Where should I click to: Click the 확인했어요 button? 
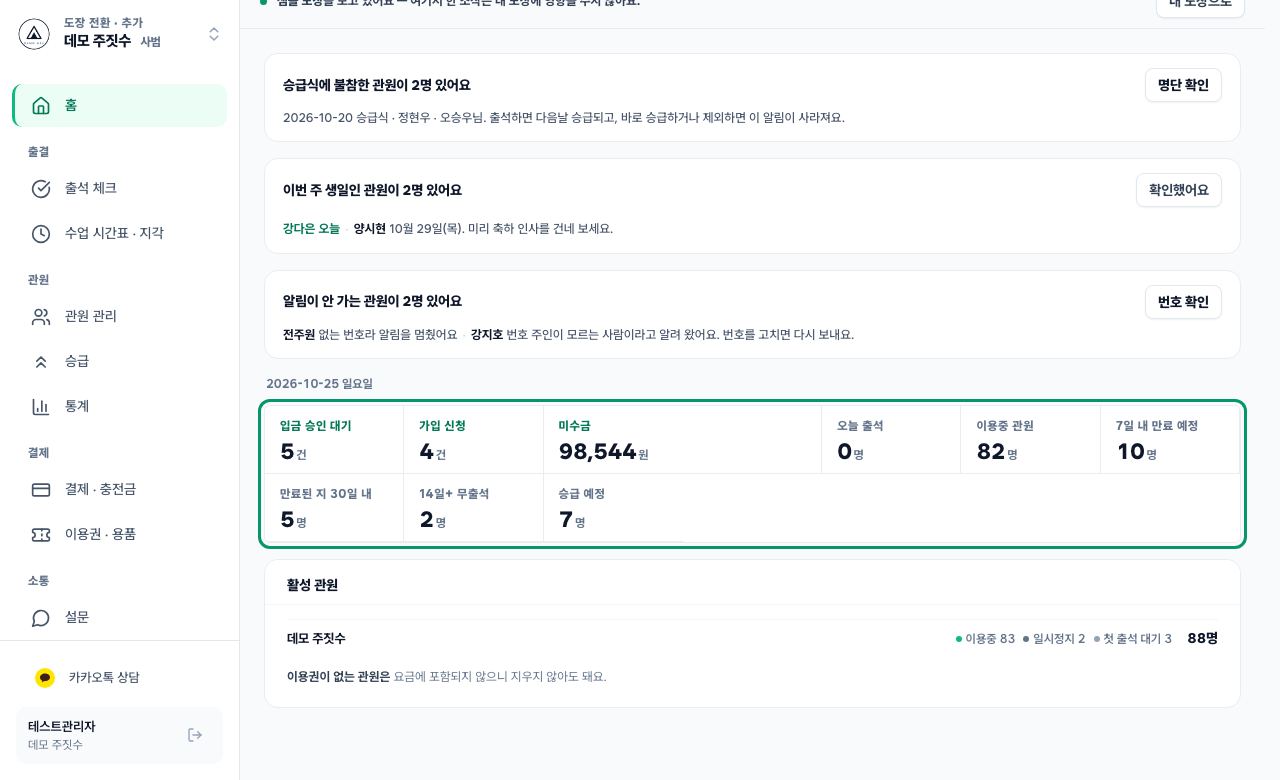(x=1179, y=190)
